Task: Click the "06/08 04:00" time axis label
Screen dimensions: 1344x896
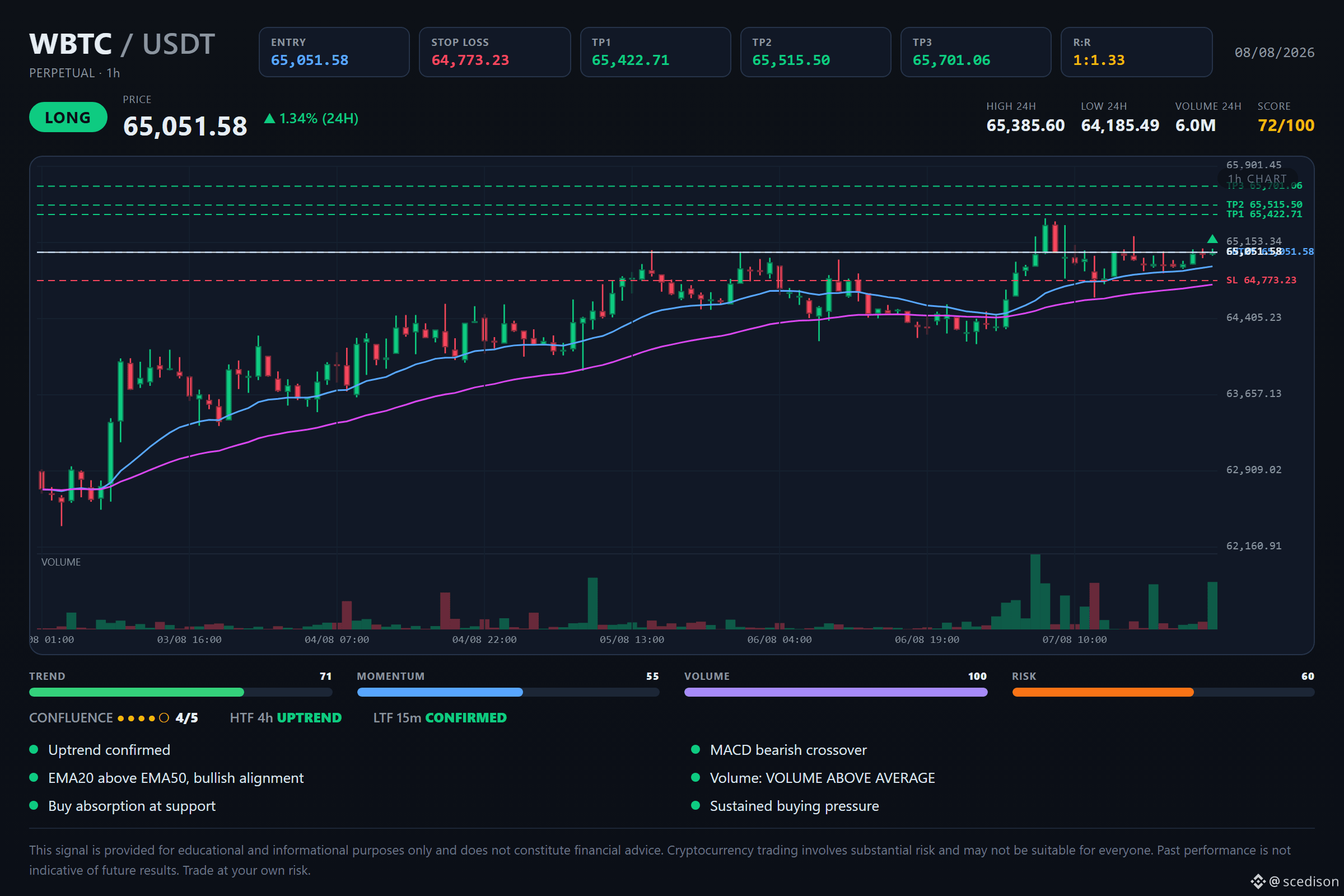Action: click(780, 640)
